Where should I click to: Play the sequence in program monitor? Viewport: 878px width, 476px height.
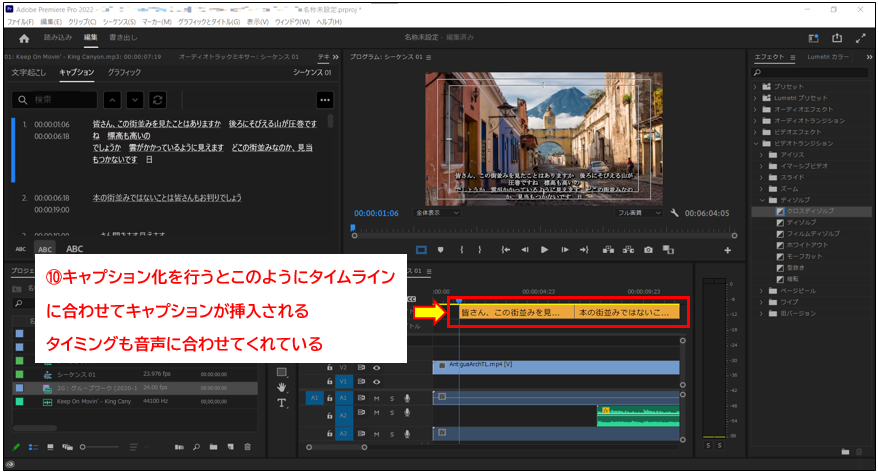tap(544, 250)
